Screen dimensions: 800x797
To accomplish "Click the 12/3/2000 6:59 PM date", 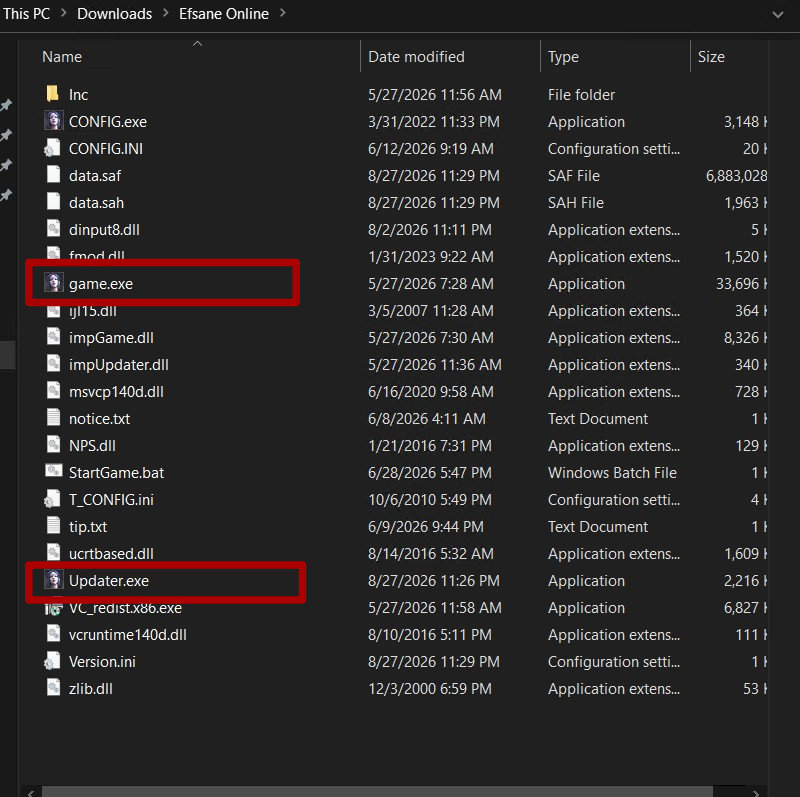I will click(430, 689).
